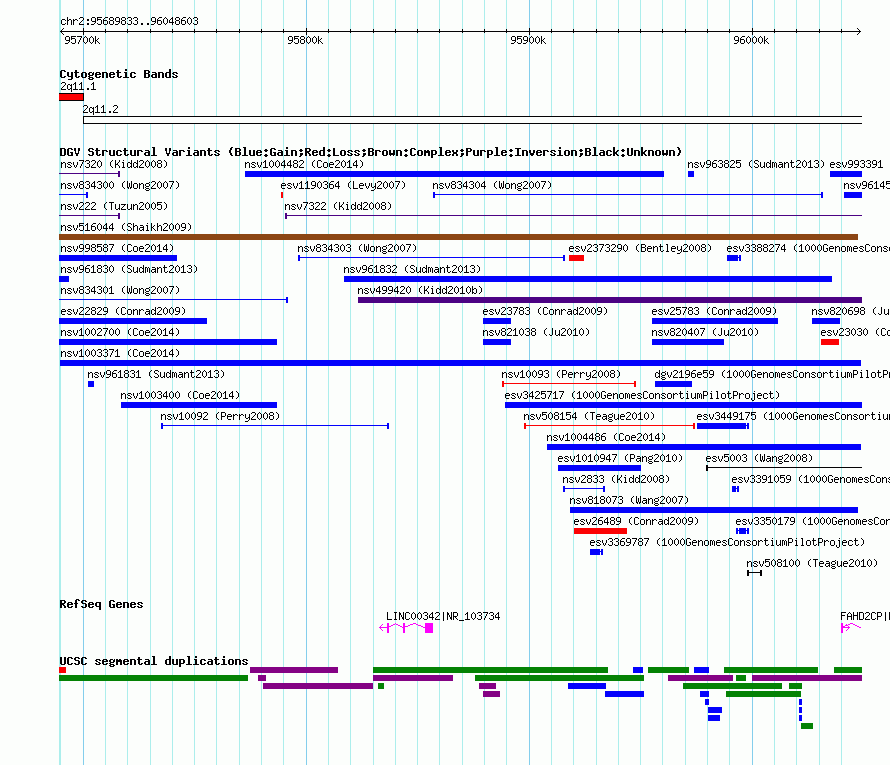This screenshot has height=765, width=890.
Task: Select the esv993391 blue variant bar
Action: click(846, 174)
